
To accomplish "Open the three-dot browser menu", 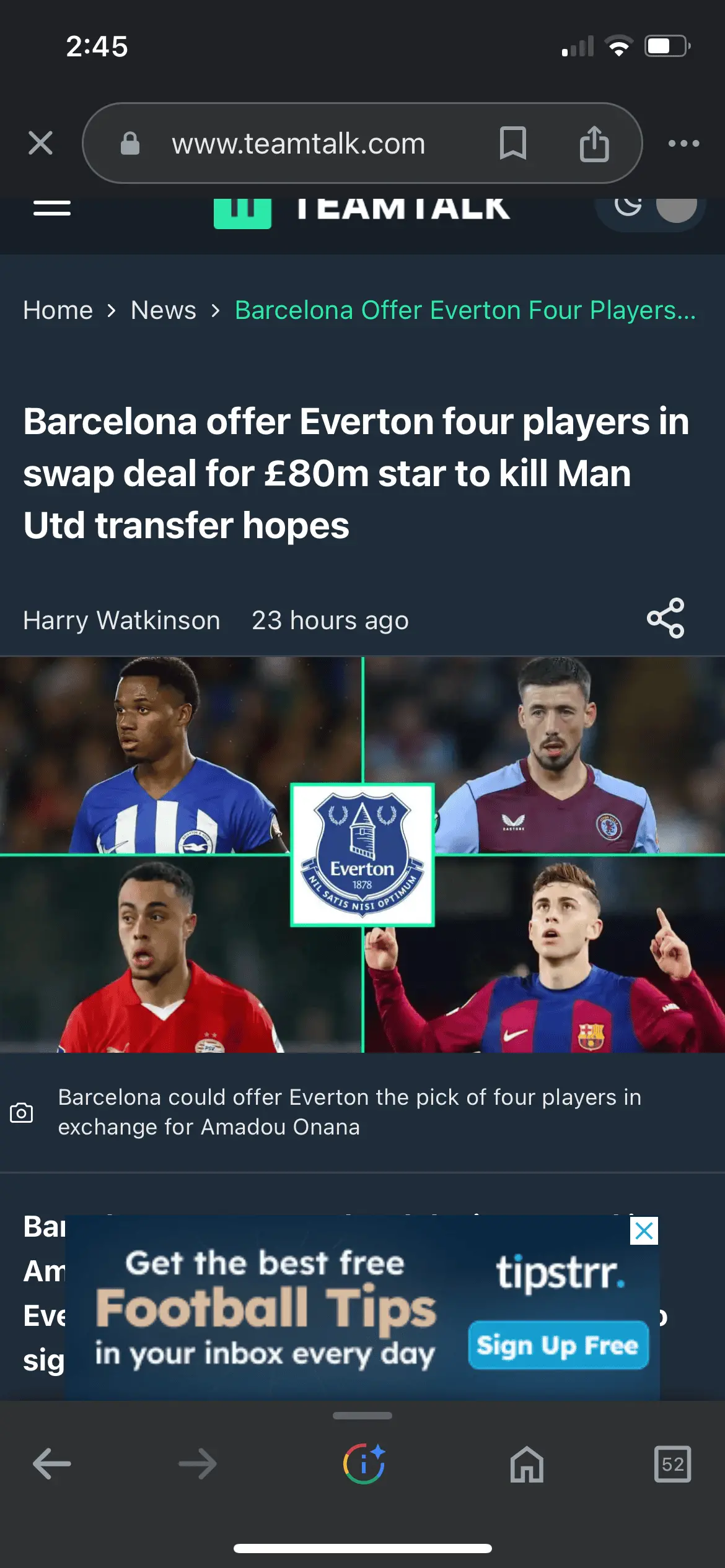I will [684, 143].
